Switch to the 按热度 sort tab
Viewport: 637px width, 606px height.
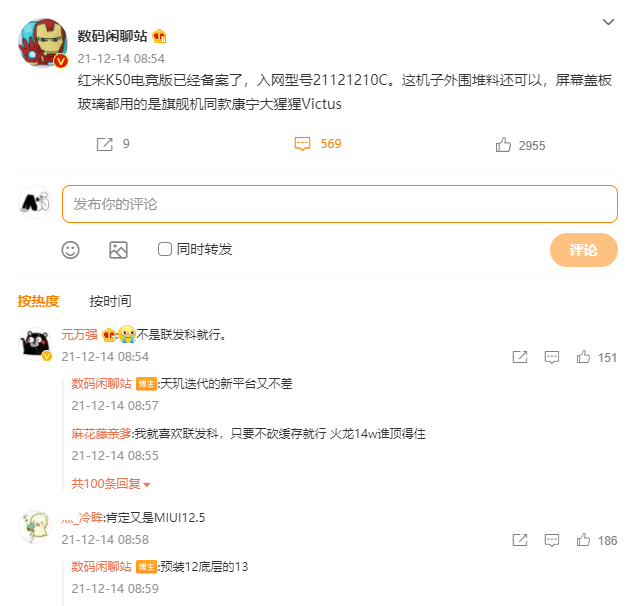tap(38, 301)
